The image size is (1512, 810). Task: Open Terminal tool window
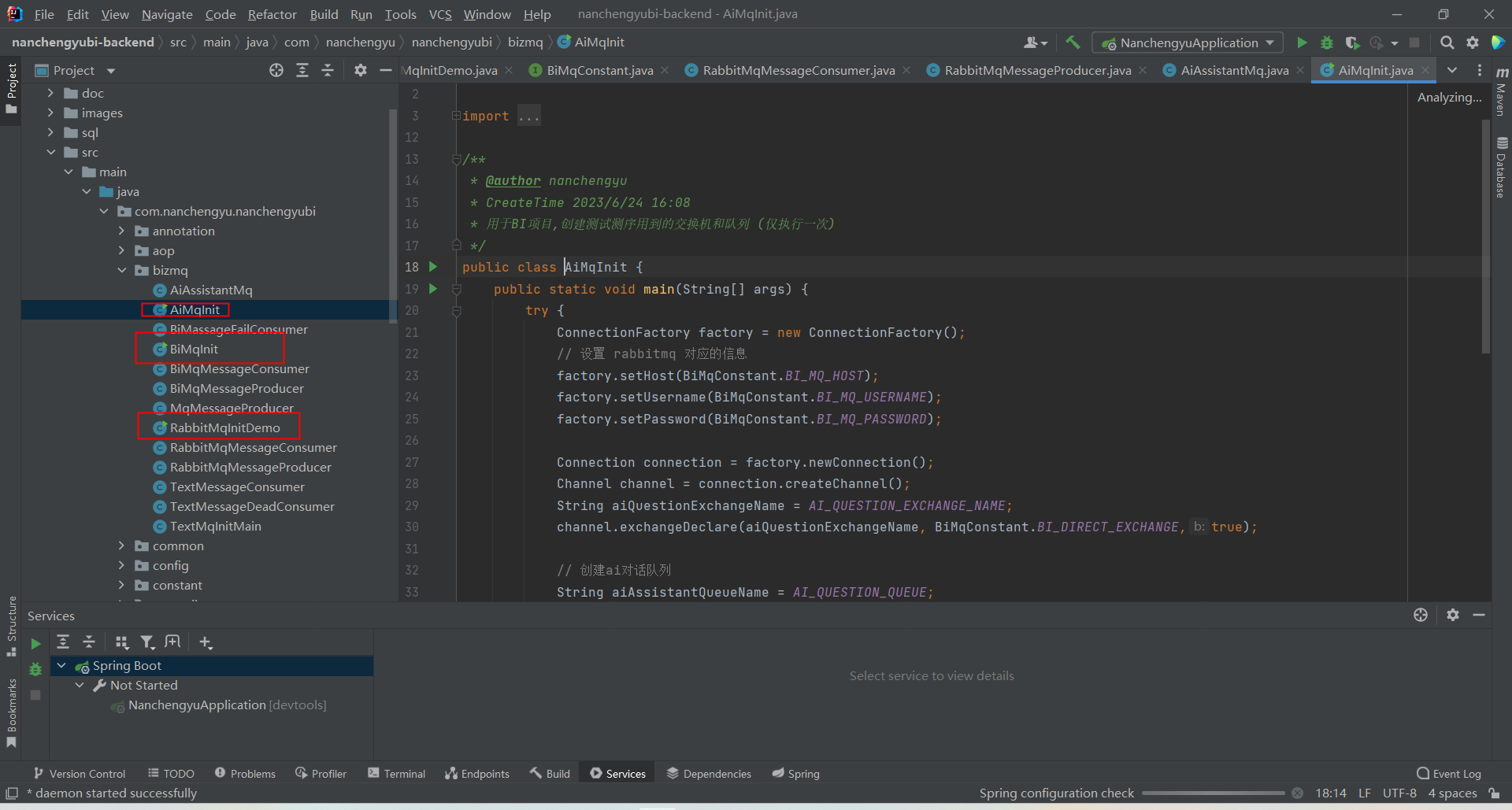tap(396, 774)
